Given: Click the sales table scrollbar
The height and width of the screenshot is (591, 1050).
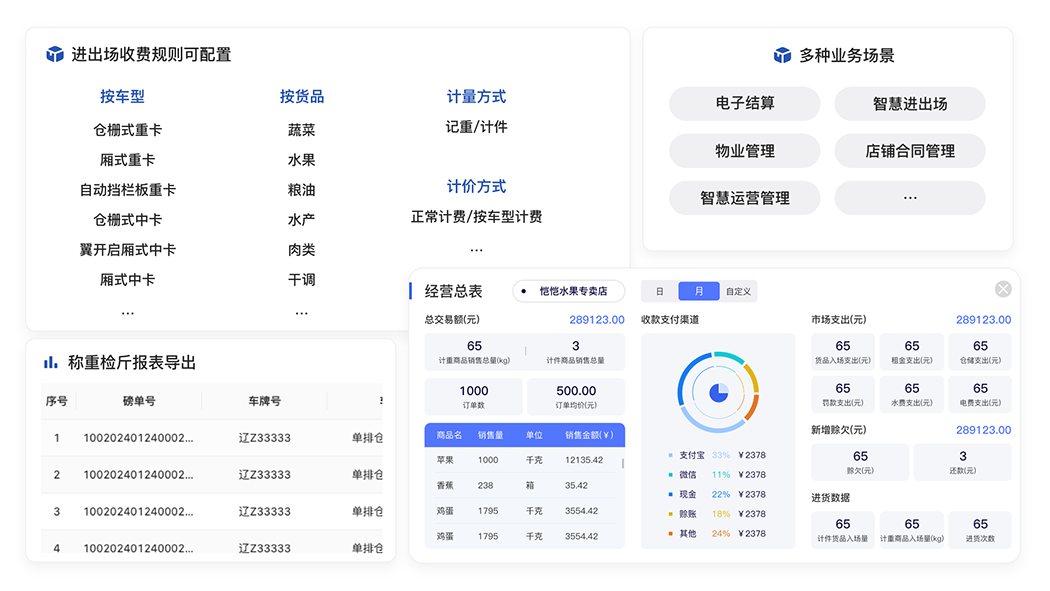Looking at the screenshot, I should pos(623,464).
